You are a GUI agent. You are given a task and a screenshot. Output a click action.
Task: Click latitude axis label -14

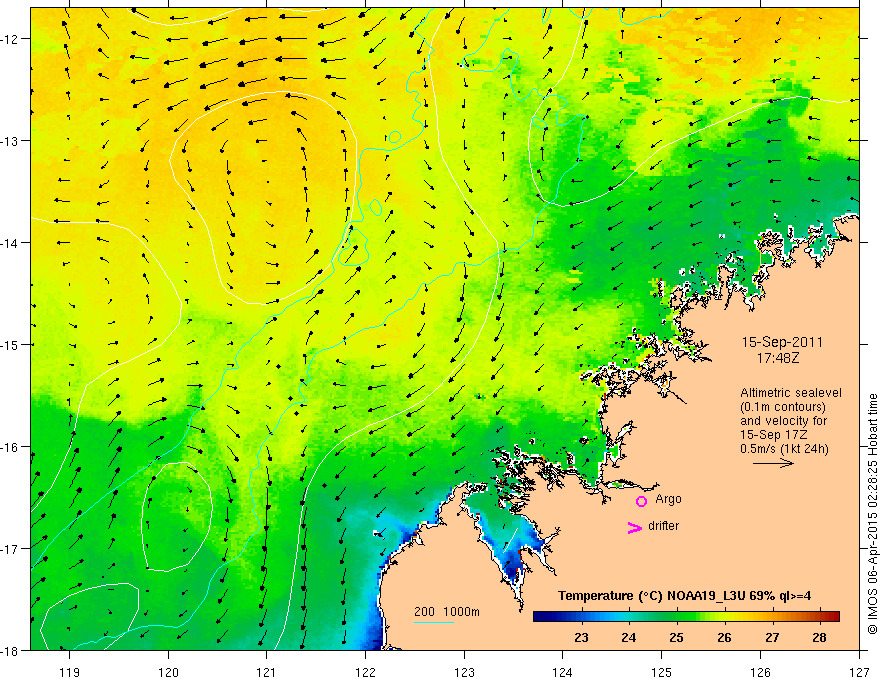[11, 243]
